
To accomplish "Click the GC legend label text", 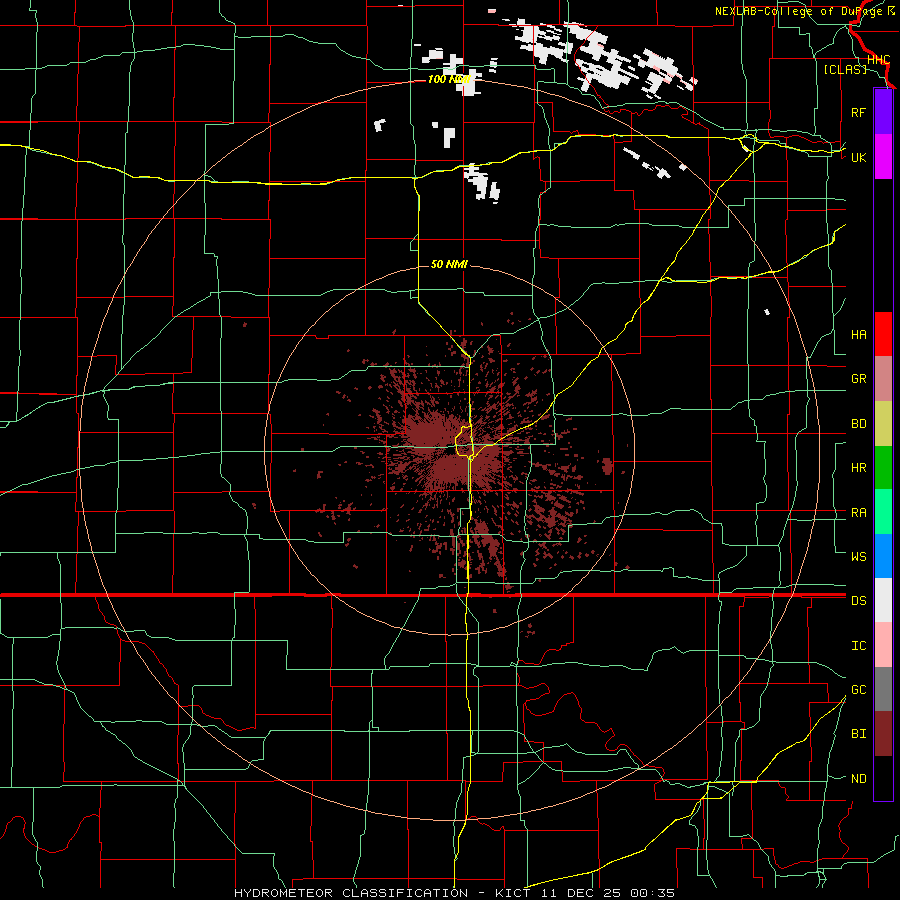I will pyautogui.click(x=858, y=690).
